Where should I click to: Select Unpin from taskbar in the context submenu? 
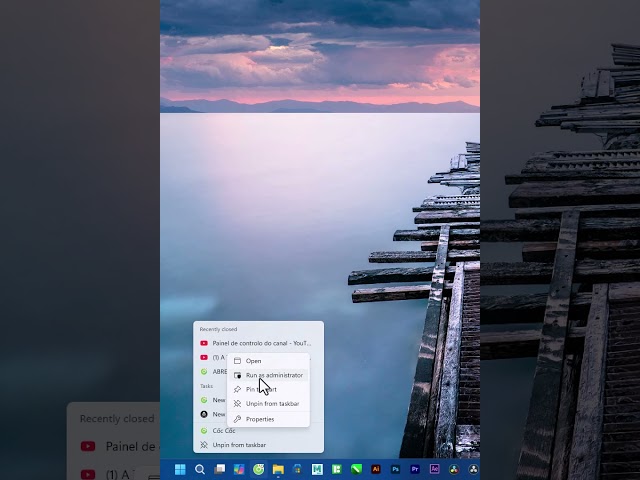click(x=268, y=404)
